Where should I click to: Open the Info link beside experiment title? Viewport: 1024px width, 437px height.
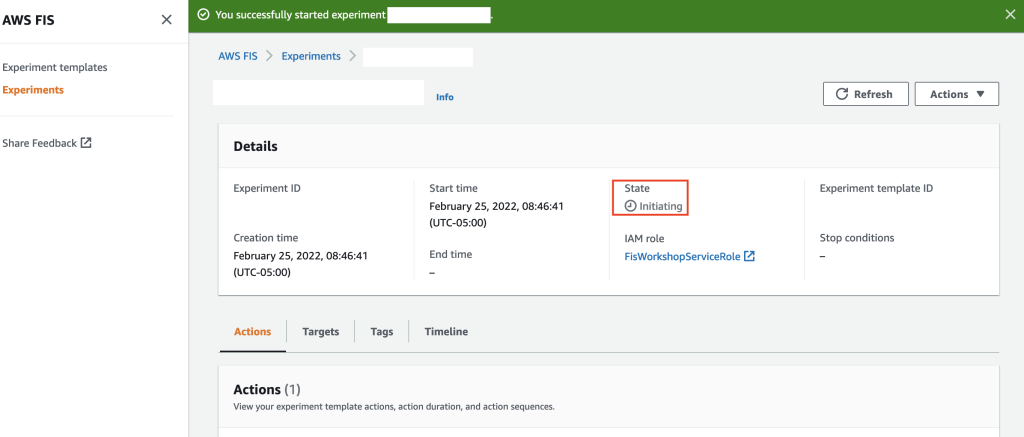445,97
